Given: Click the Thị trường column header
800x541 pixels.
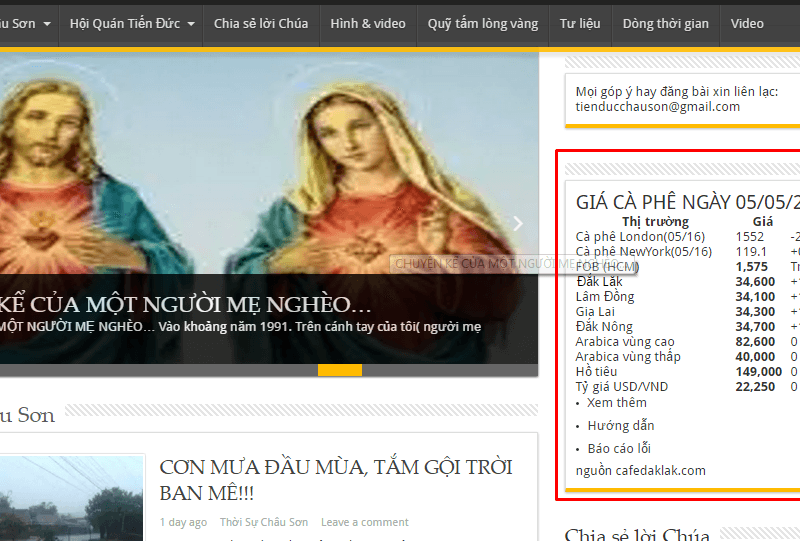Looking at the screenshot, I should pyautogui.click(x=655, y=222).
